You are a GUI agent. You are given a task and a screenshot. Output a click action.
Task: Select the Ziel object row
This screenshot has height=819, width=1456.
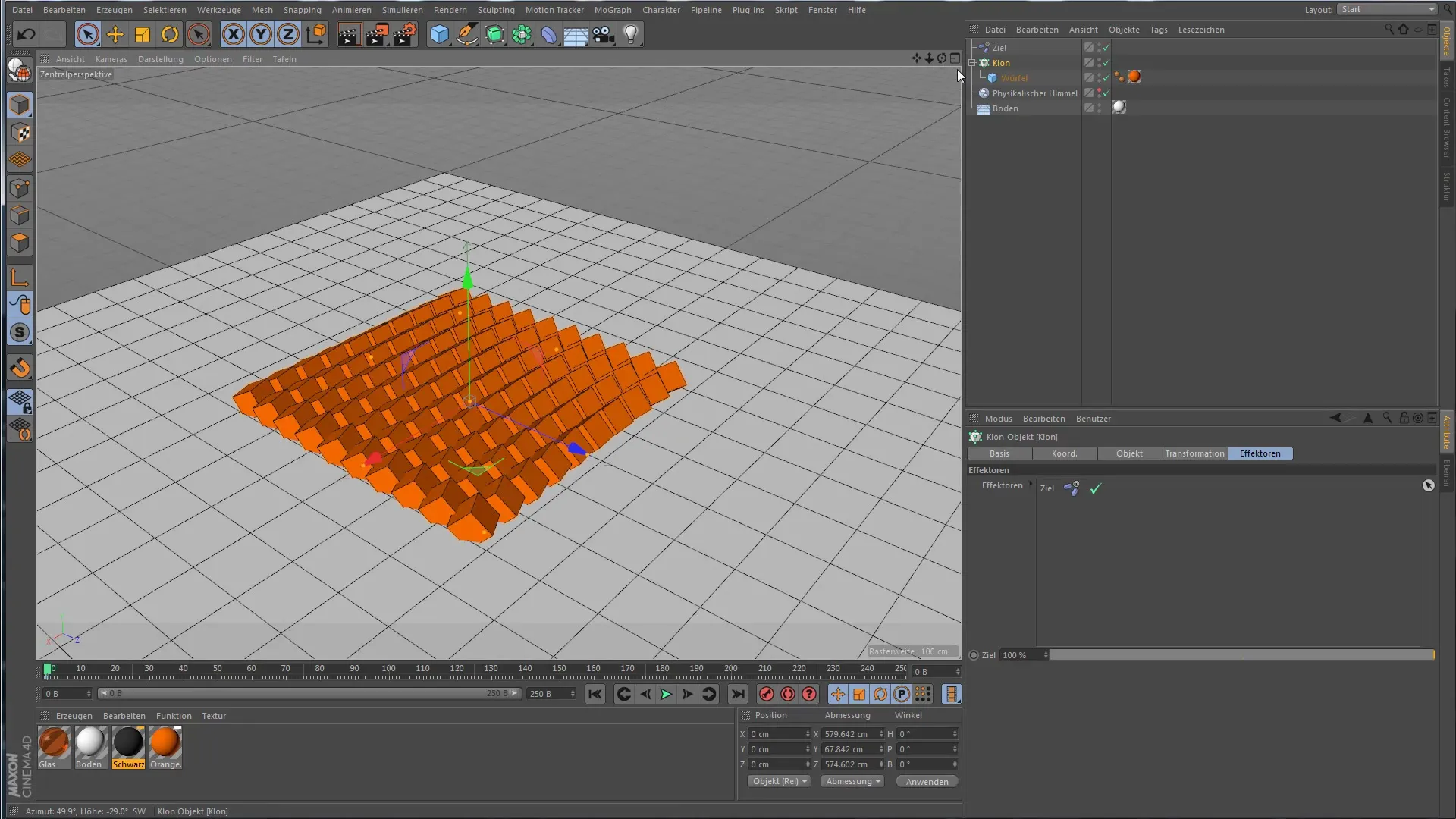(999, 48)
